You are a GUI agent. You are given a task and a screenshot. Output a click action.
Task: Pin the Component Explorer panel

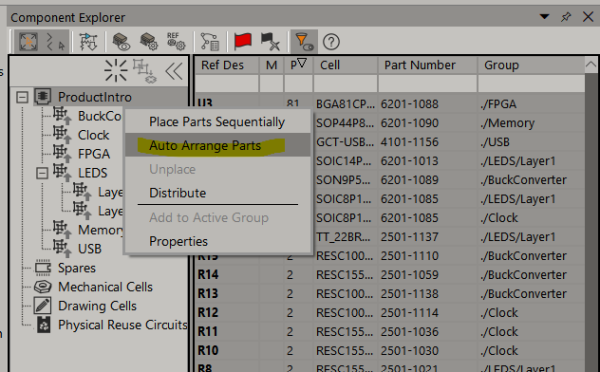pyautogui.click(x=566, y=17)
